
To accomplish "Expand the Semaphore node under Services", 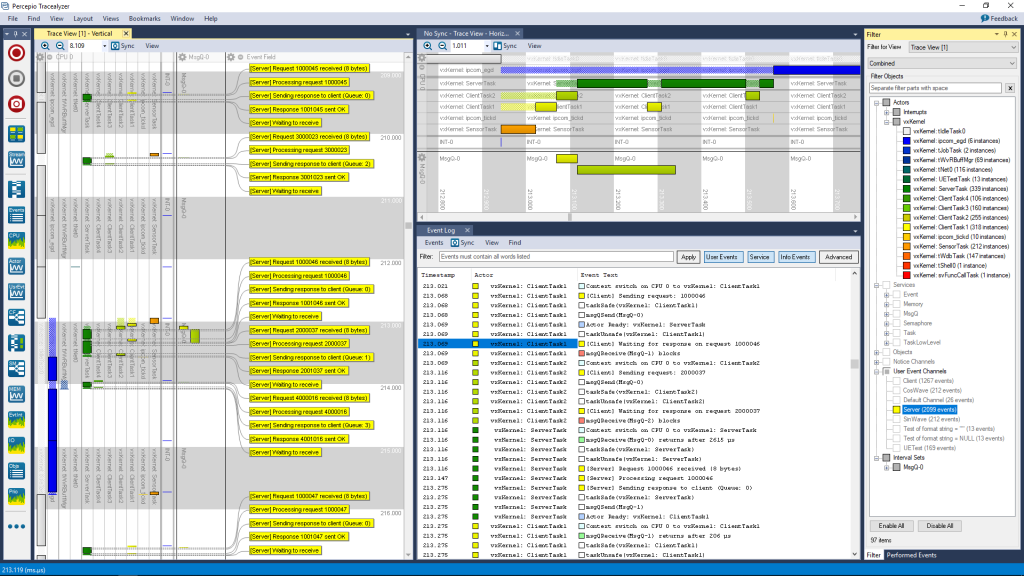I will click(x=886, y=323).
